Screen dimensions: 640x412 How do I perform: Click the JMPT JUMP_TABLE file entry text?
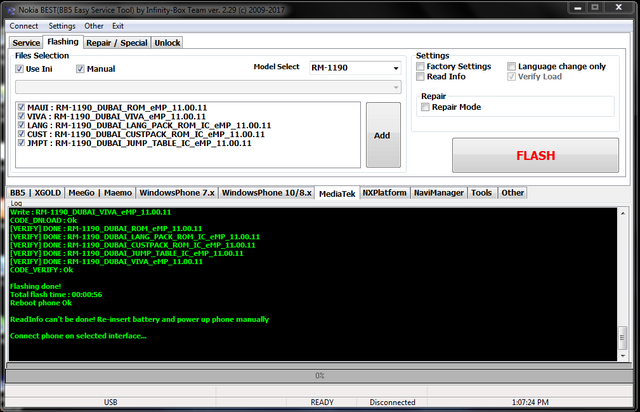139,143
